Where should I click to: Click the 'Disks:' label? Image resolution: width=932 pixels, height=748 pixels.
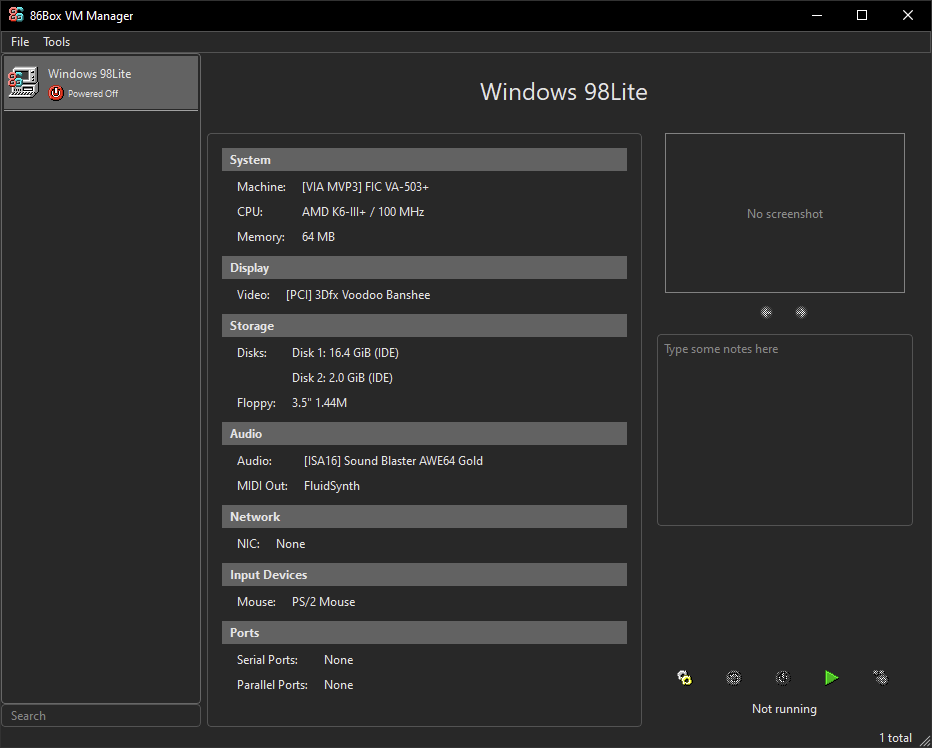pos(252,353)
